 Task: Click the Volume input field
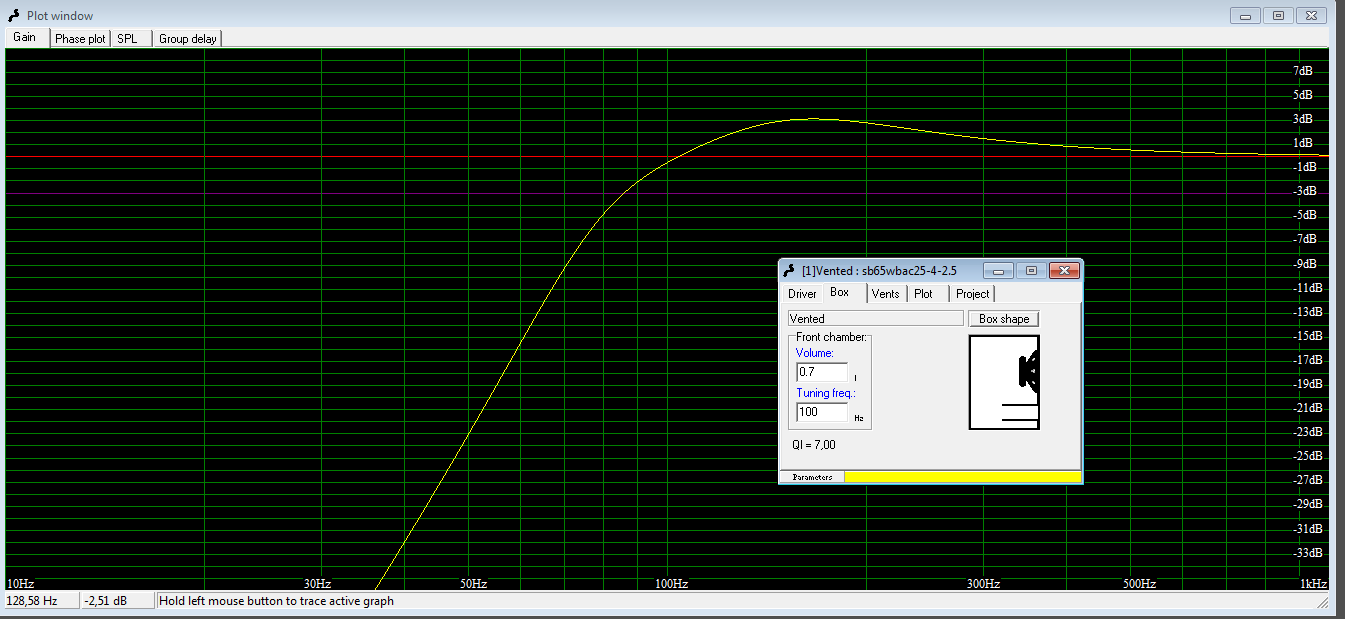pos(821,372)
